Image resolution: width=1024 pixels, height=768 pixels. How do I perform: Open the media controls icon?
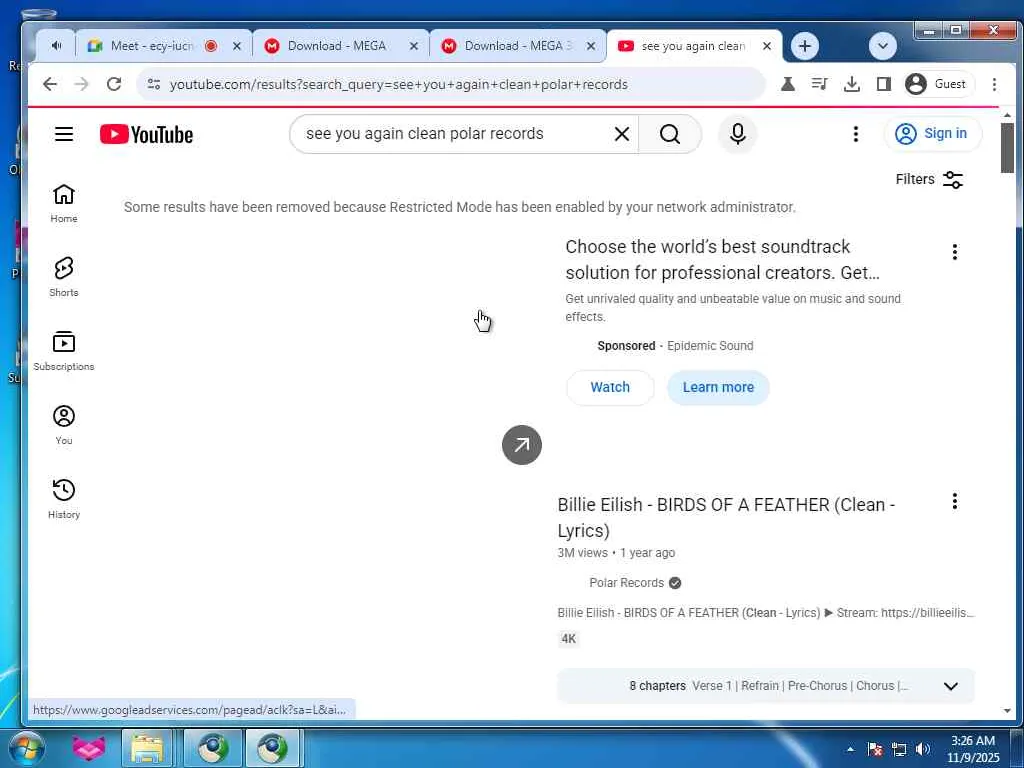point(820,84)
